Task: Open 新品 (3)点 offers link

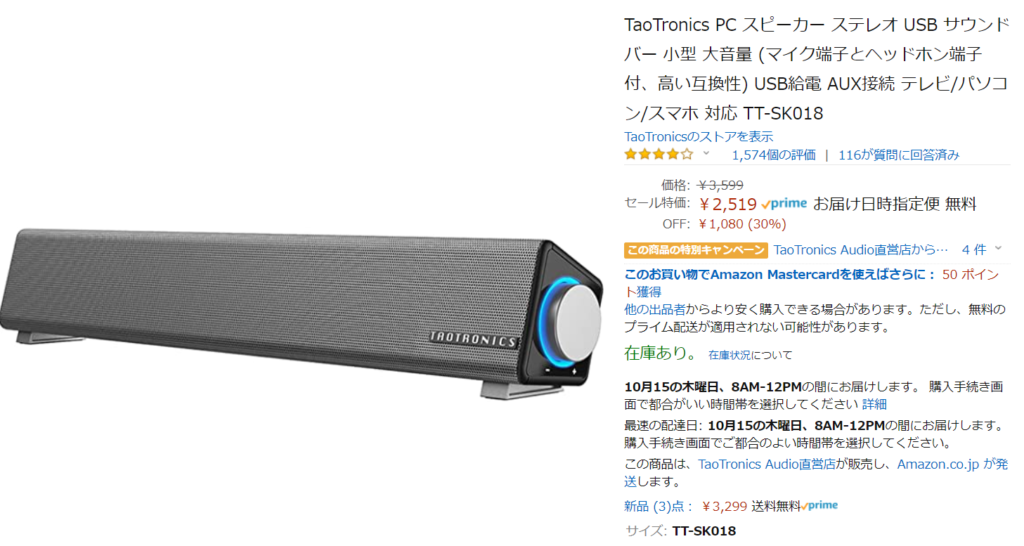Action: click(659, 506)
